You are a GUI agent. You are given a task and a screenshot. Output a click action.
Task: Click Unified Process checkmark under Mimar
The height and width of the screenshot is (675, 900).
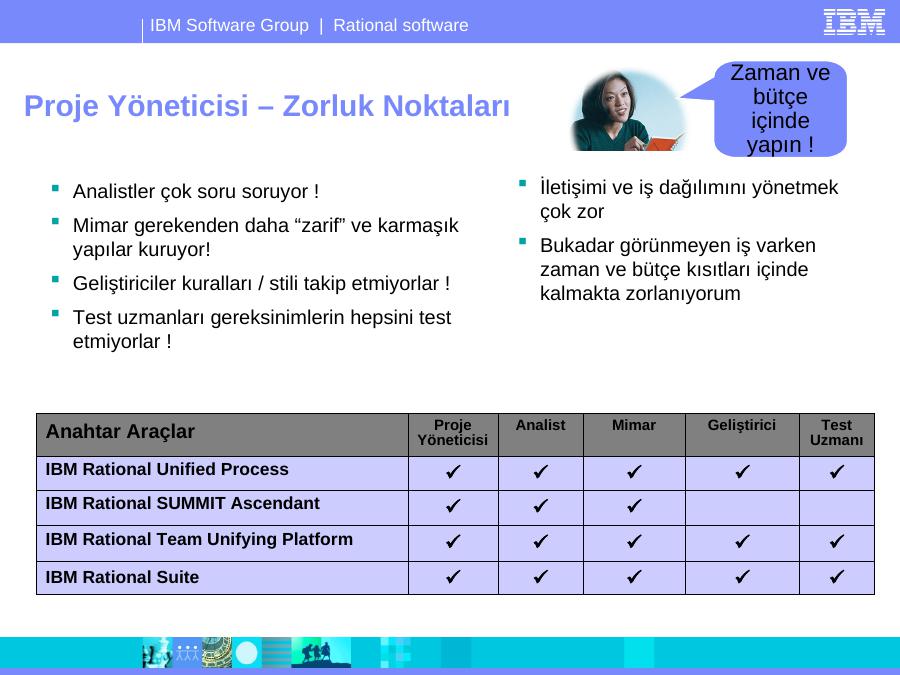634,472
